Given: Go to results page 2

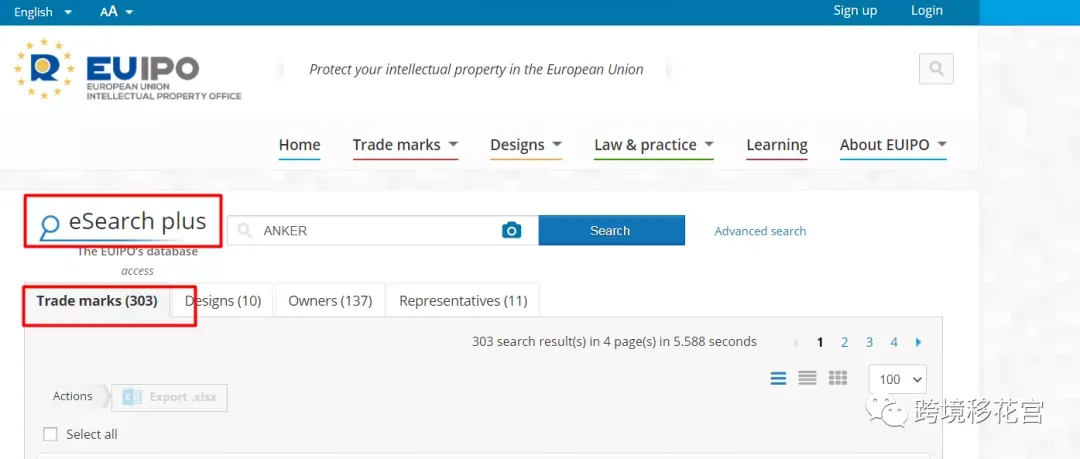Looking at the screenshot, I should pyautogui.click(x=844, y=342).
